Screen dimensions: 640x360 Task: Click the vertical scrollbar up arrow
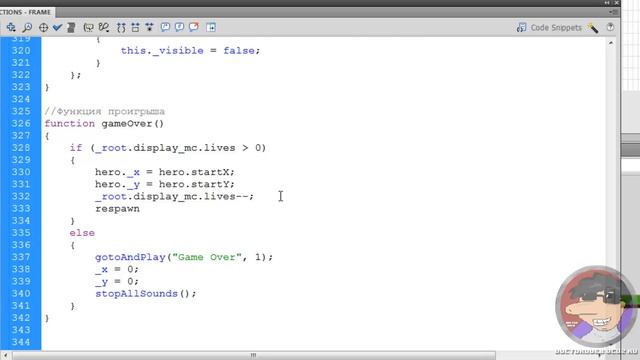pos(611,43)
